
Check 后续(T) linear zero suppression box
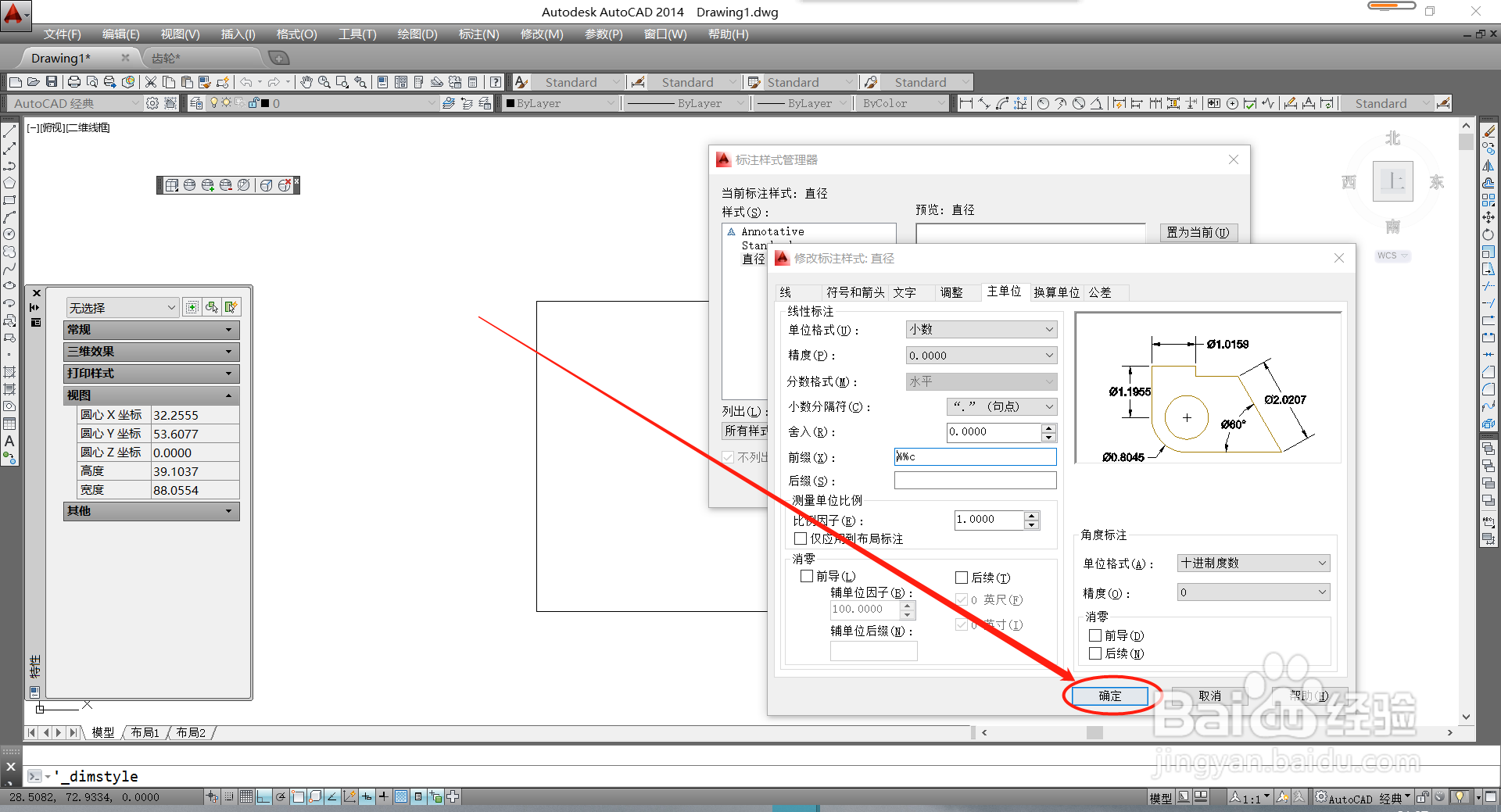pyautogui.click(x=962, y=578)
